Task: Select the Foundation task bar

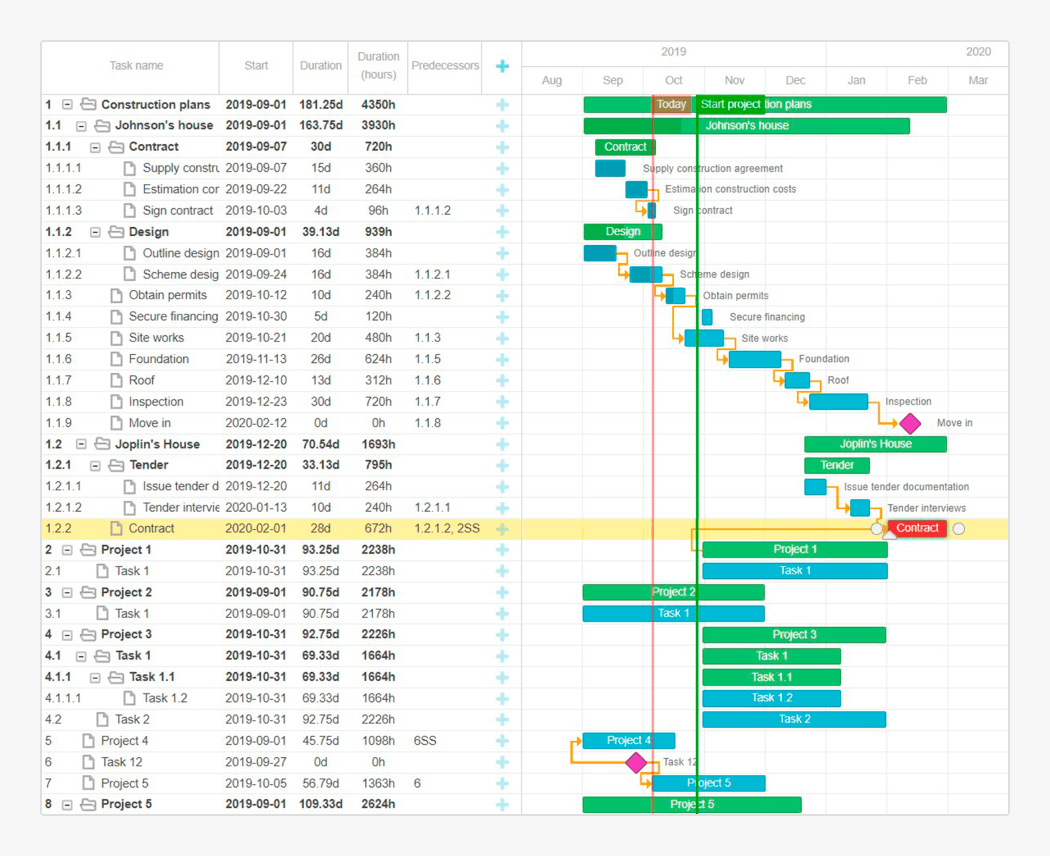Action: tap(755, 360)
